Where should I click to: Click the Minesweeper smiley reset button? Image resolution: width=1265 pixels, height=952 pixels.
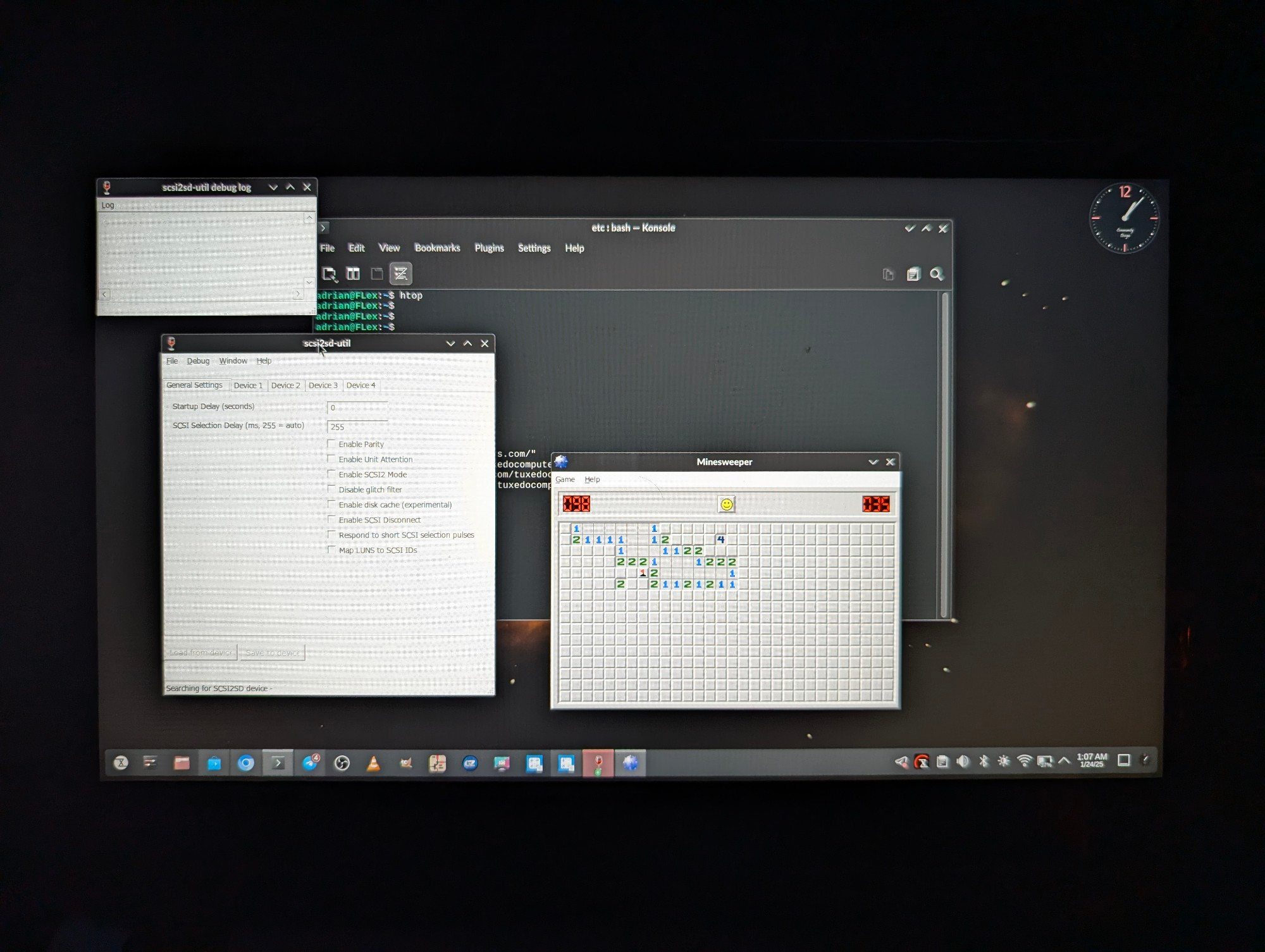(727, 504)
